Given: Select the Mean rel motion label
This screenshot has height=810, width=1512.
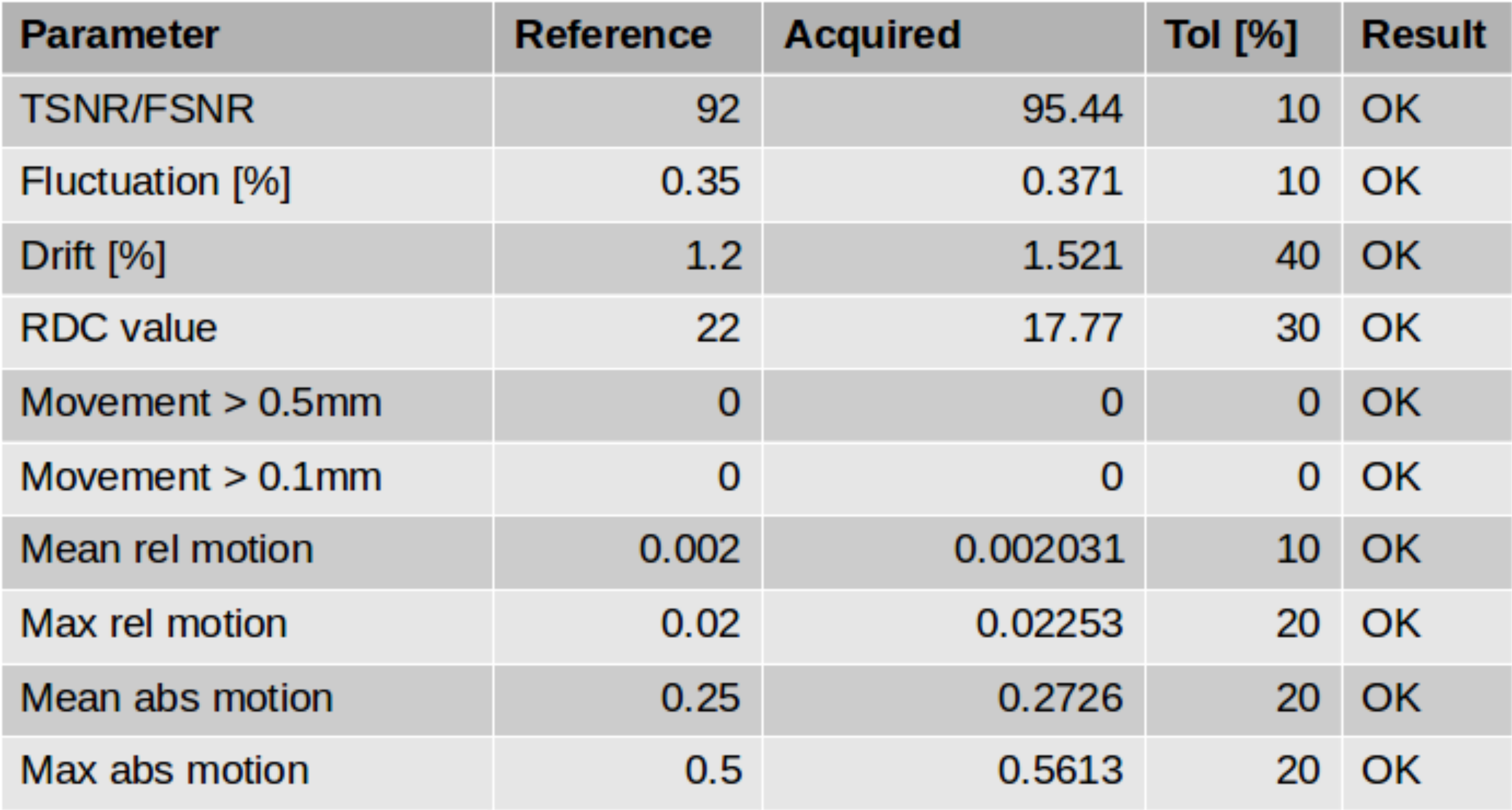Looking at the screenshot, I should click(x=167, y=550).
